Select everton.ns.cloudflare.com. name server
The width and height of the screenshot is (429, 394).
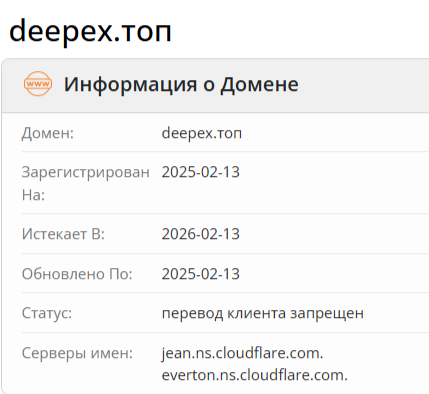pos(255,375)
